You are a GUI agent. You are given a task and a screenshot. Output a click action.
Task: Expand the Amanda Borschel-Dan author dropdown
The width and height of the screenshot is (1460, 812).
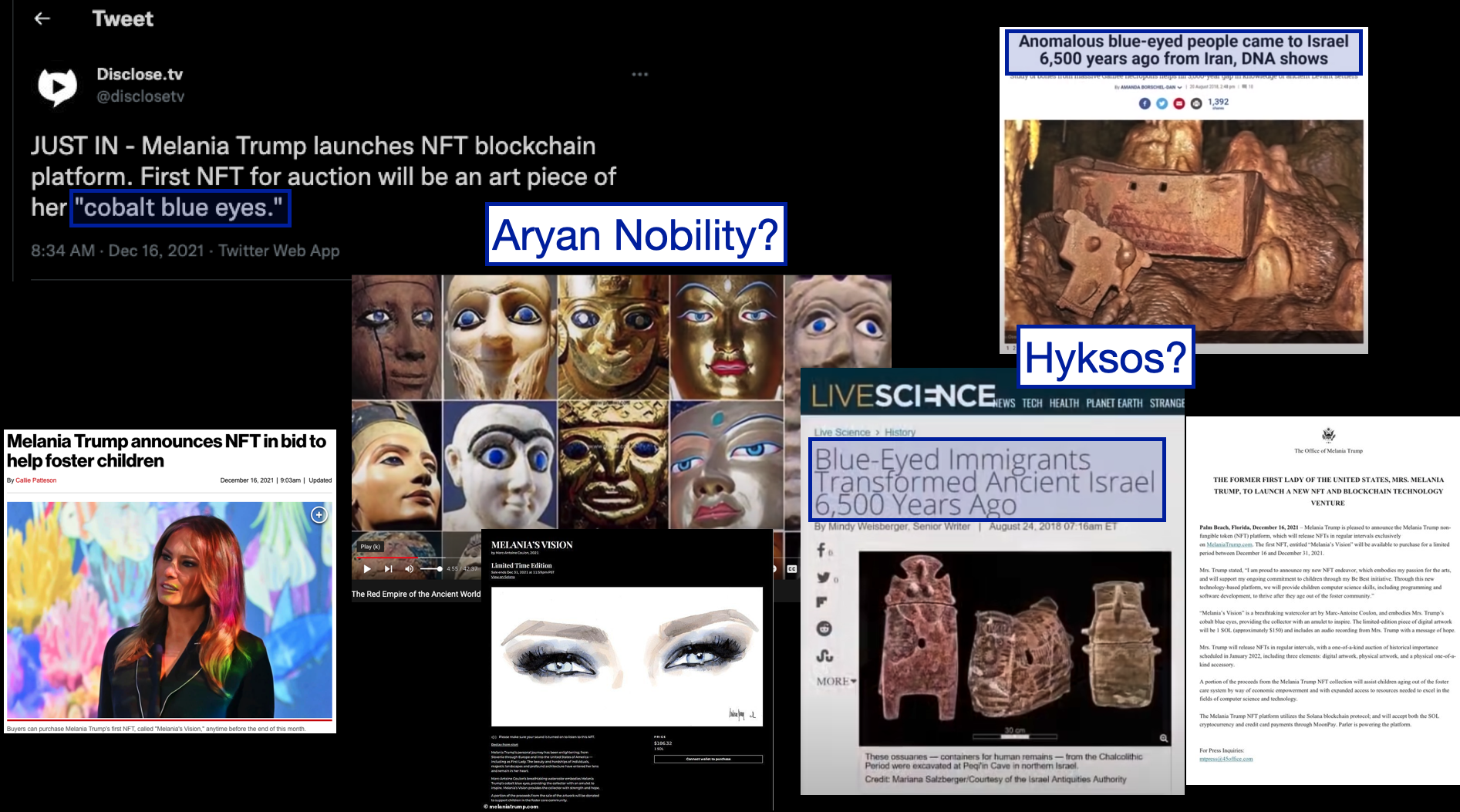tap(1179, 87)
